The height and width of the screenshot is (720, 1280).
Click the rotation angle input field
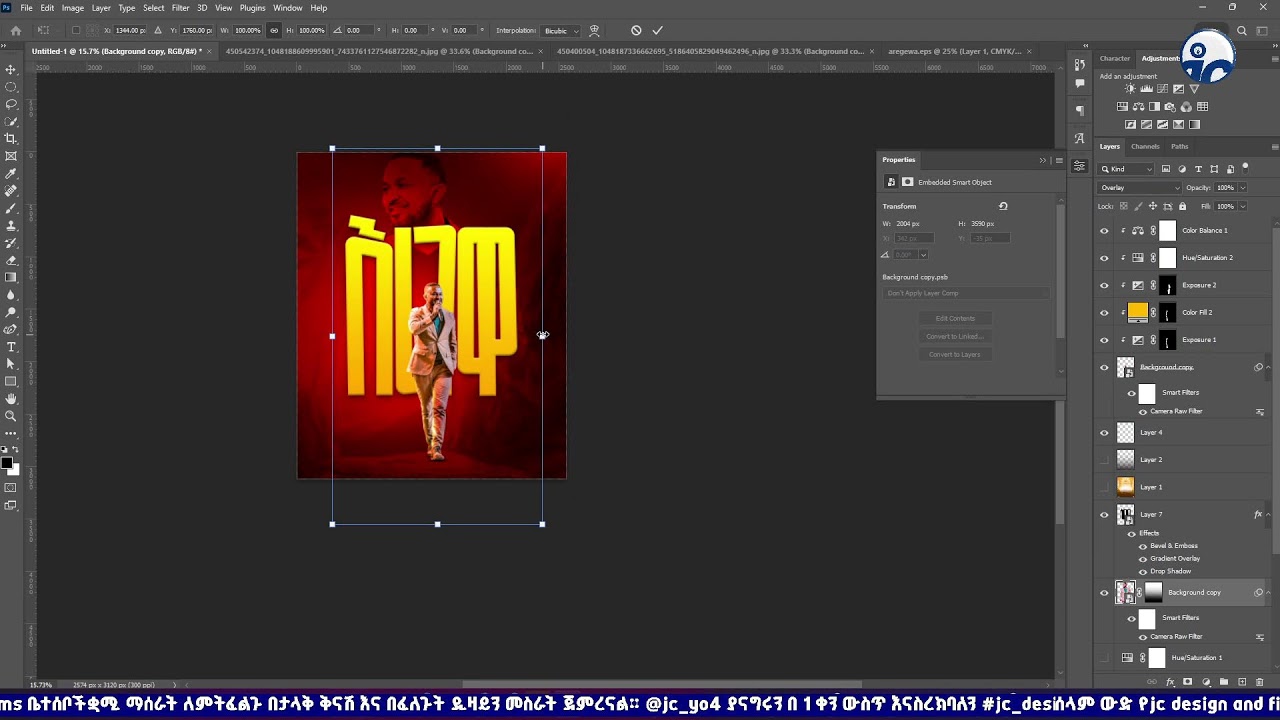point(358,30)
